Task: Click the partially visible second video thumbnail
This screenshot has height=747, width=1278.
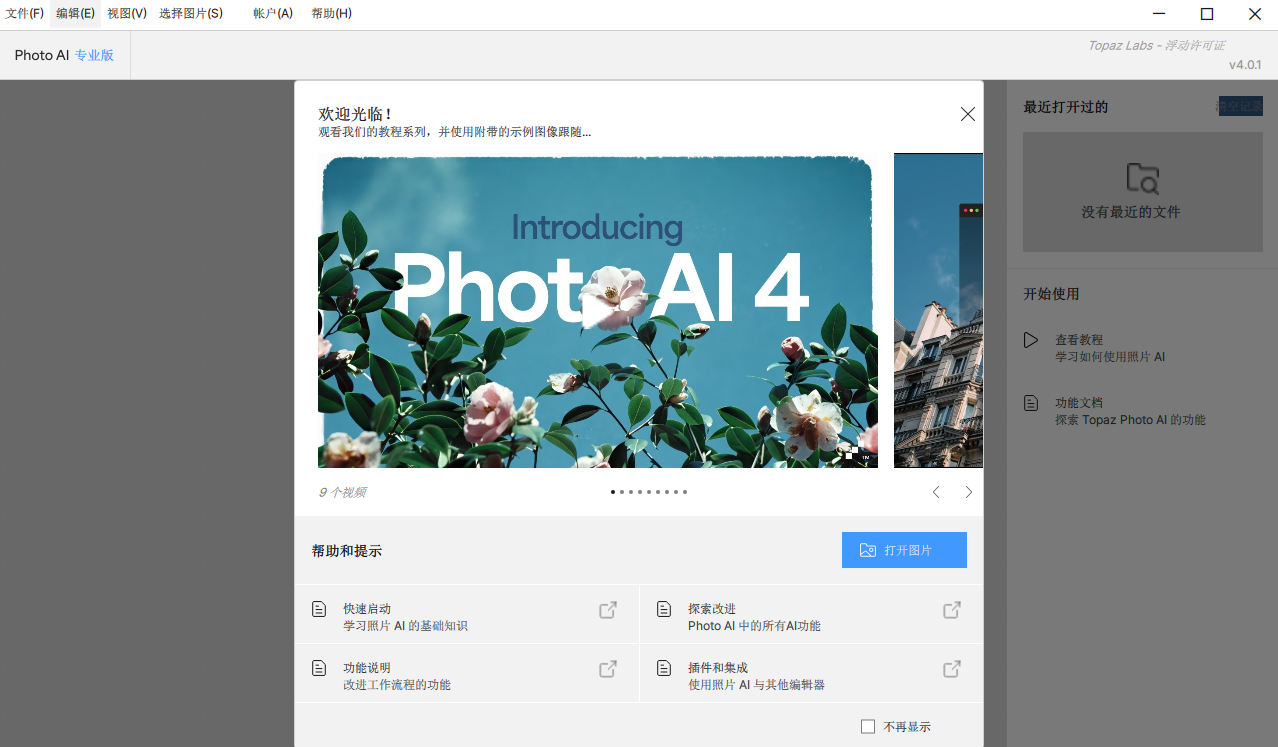Action: point(938,310)
